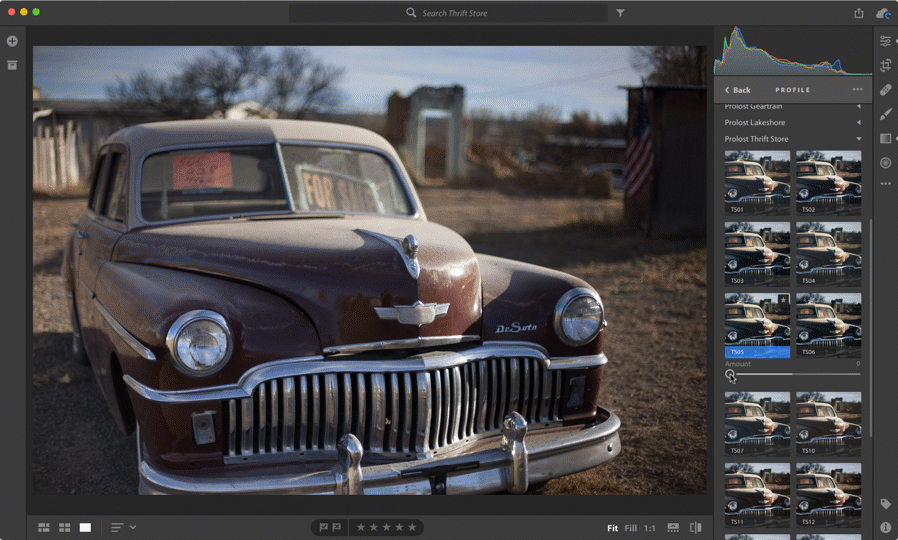Click the histogram graph
Image resolution: width=898 pixels, height=540 pixels.
pyautogui.click(x=793, y=50)
